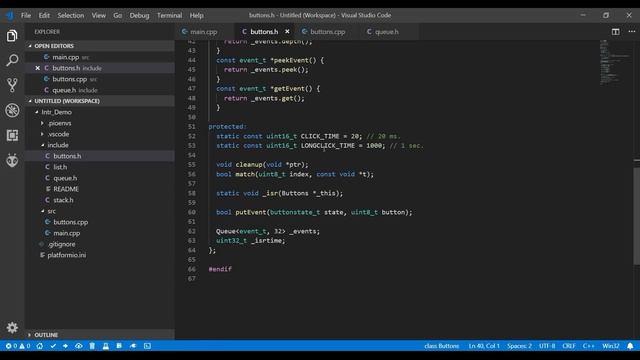Switch to the buttons.cpp editor tab
640x360 pixels.
328,31
